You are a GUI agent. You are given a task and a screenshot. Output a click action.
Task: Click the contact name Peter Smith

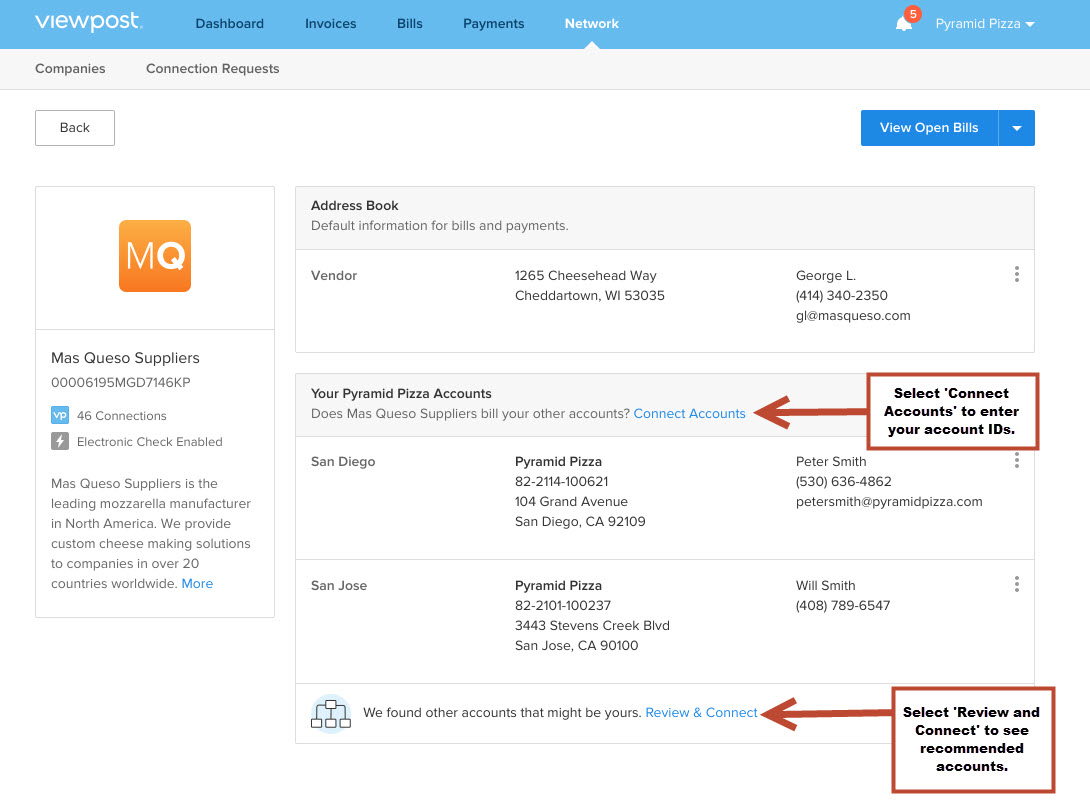pyautogui.click(x=831, y=462)
